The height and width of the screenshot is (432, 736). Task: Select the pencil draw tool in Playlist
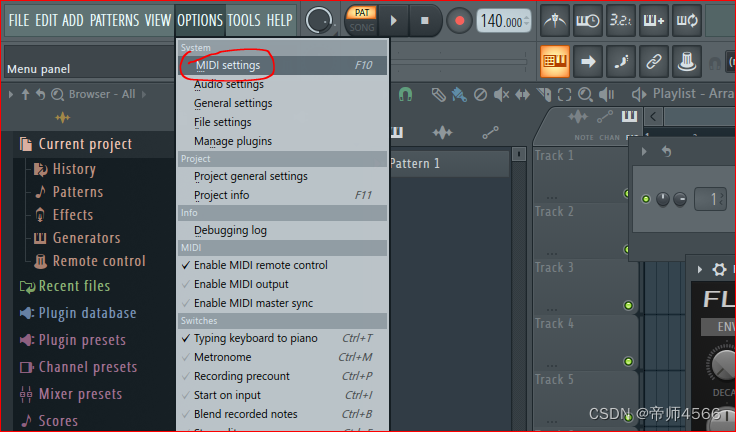438,95
